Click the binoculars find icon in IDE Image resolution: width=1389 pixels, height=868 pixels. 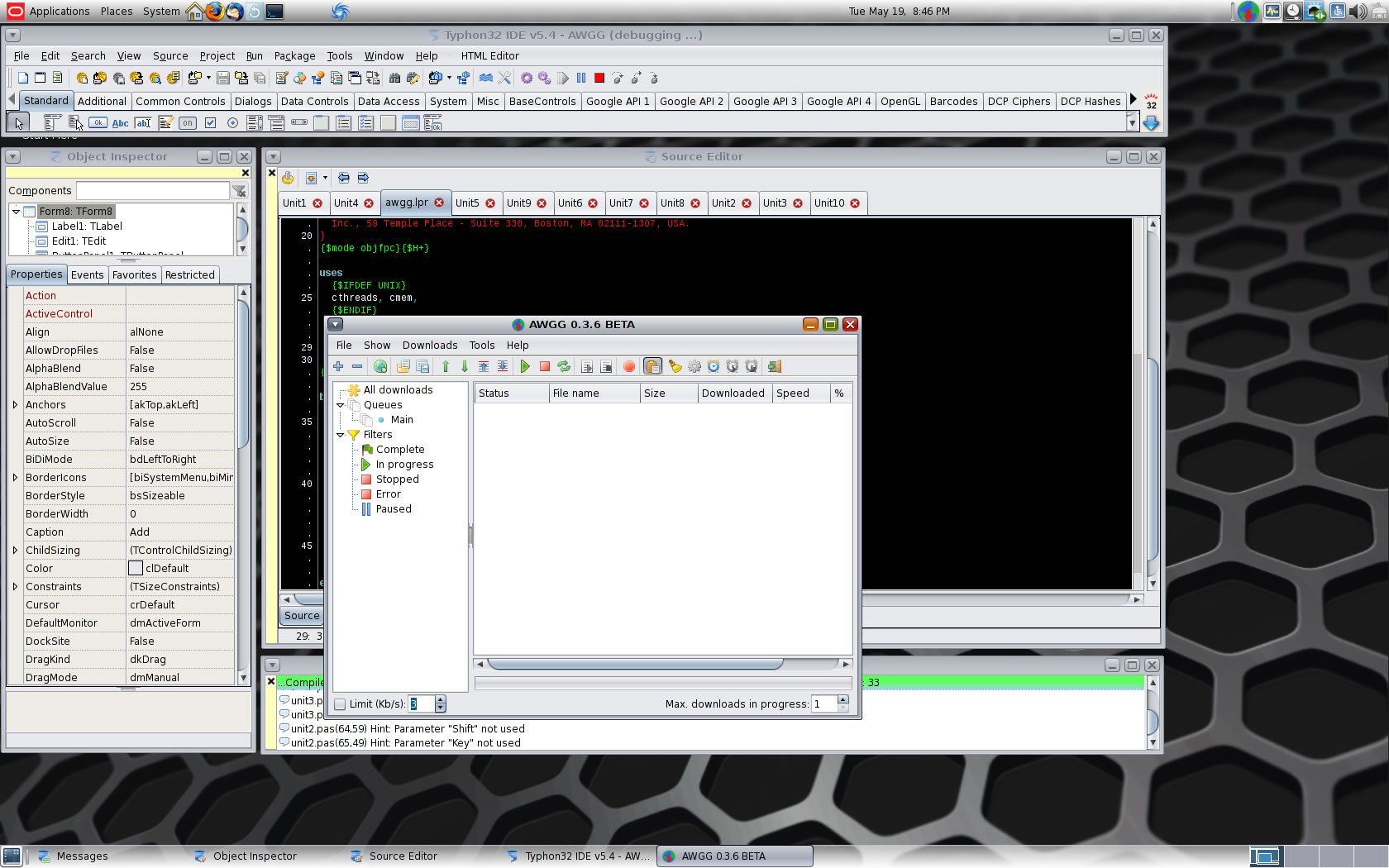(x=395, y=78)
